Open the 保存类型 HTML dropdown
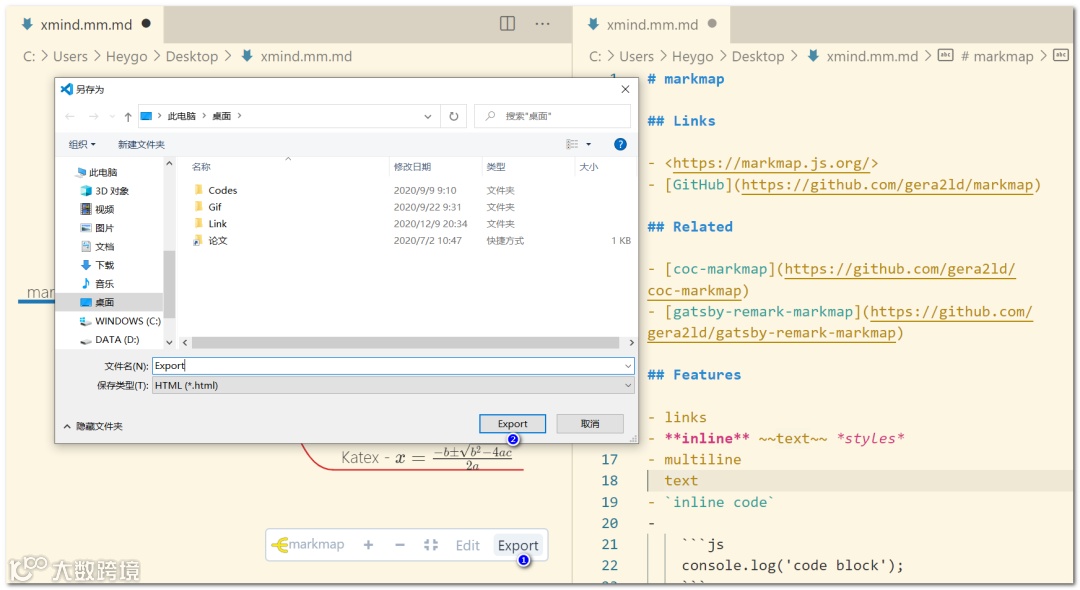Screen dimensions: 1080x590 (393, 386)
